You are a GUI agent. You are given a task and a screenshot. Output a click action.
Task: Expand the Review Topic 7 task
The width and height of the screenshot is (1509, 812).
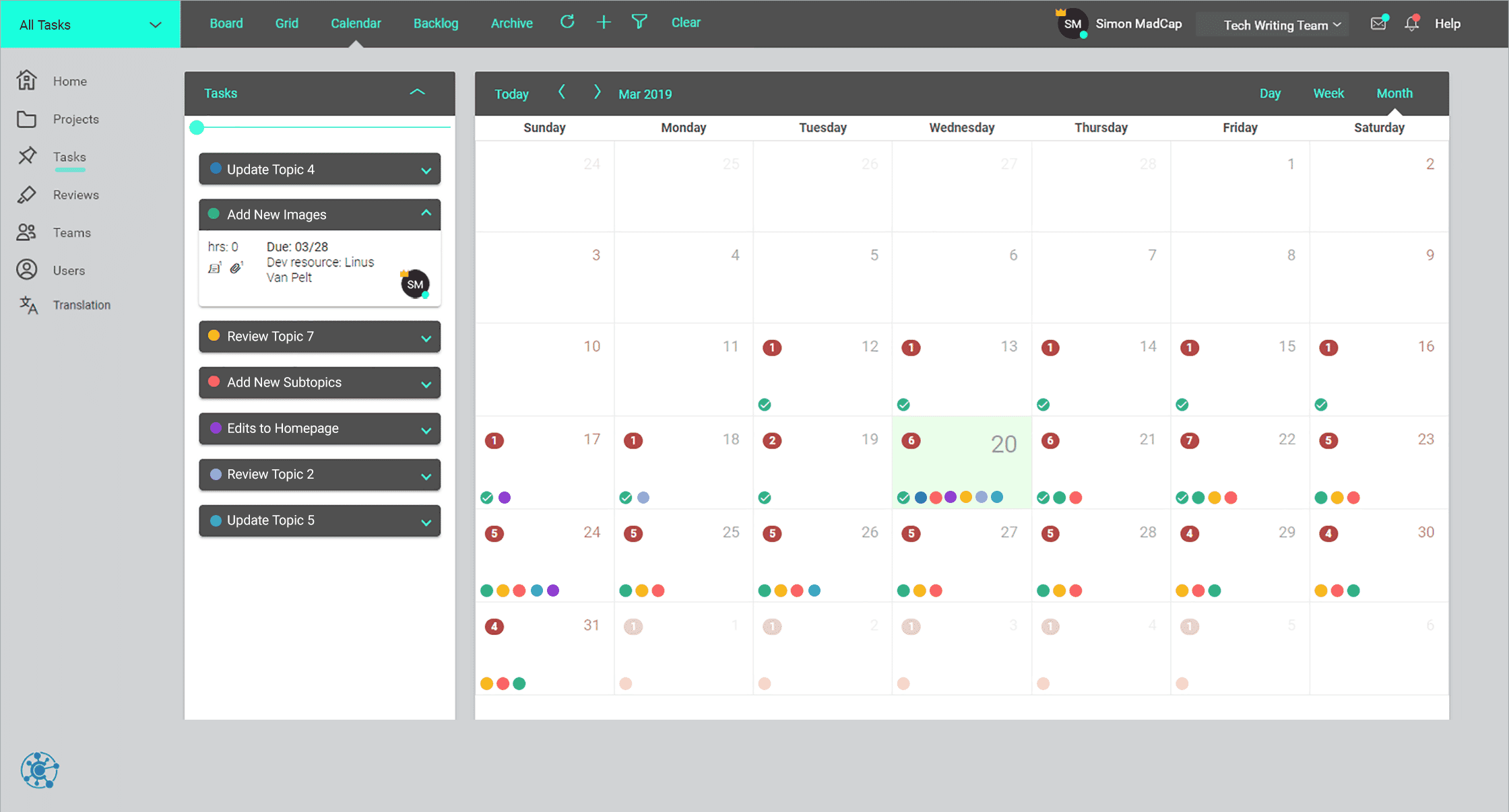pyautogui.click(x=426, y=338)
